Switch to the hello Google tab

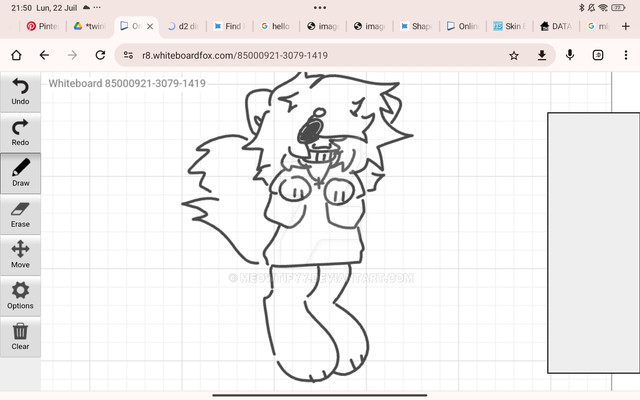[276, 26]
